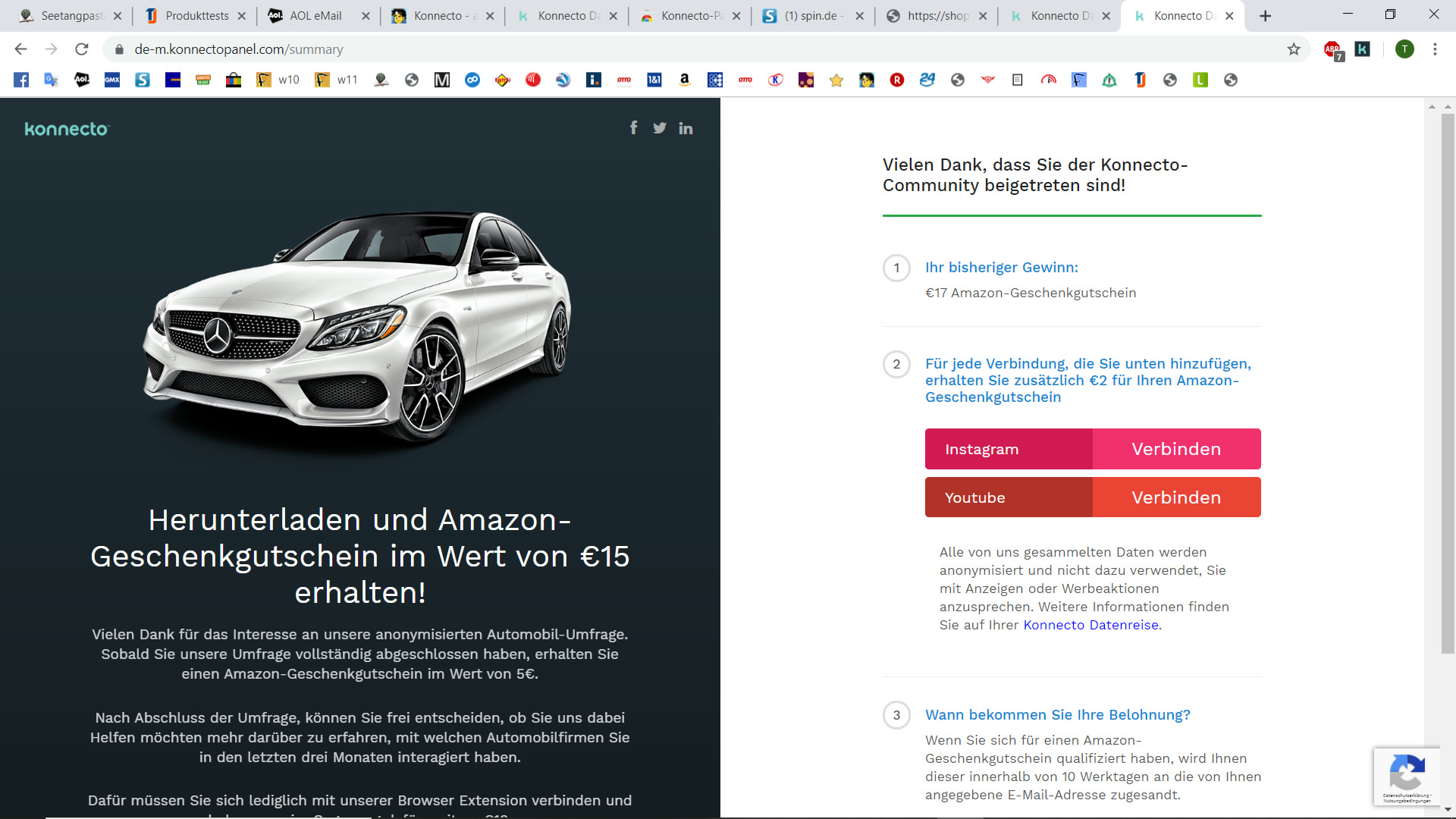The height and width of the screenshot is (819, 1456).
Task: Click the 'Ihr bisheriger Gewinn:' heading
Action: (x=1001, y=268)
